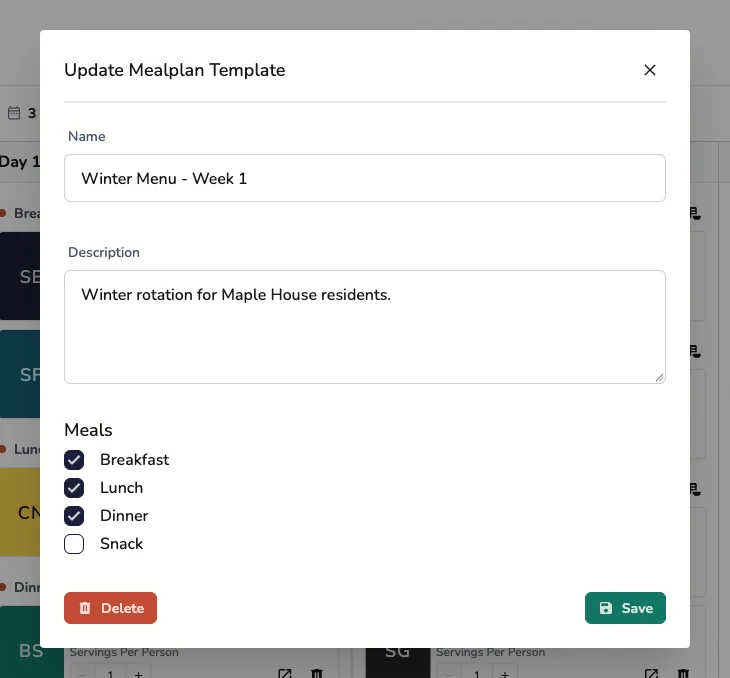The height and width of the screenshot is (678, 730).
Task: Uncheck the Breakfast meal checkbox
Action: (74, 460)
